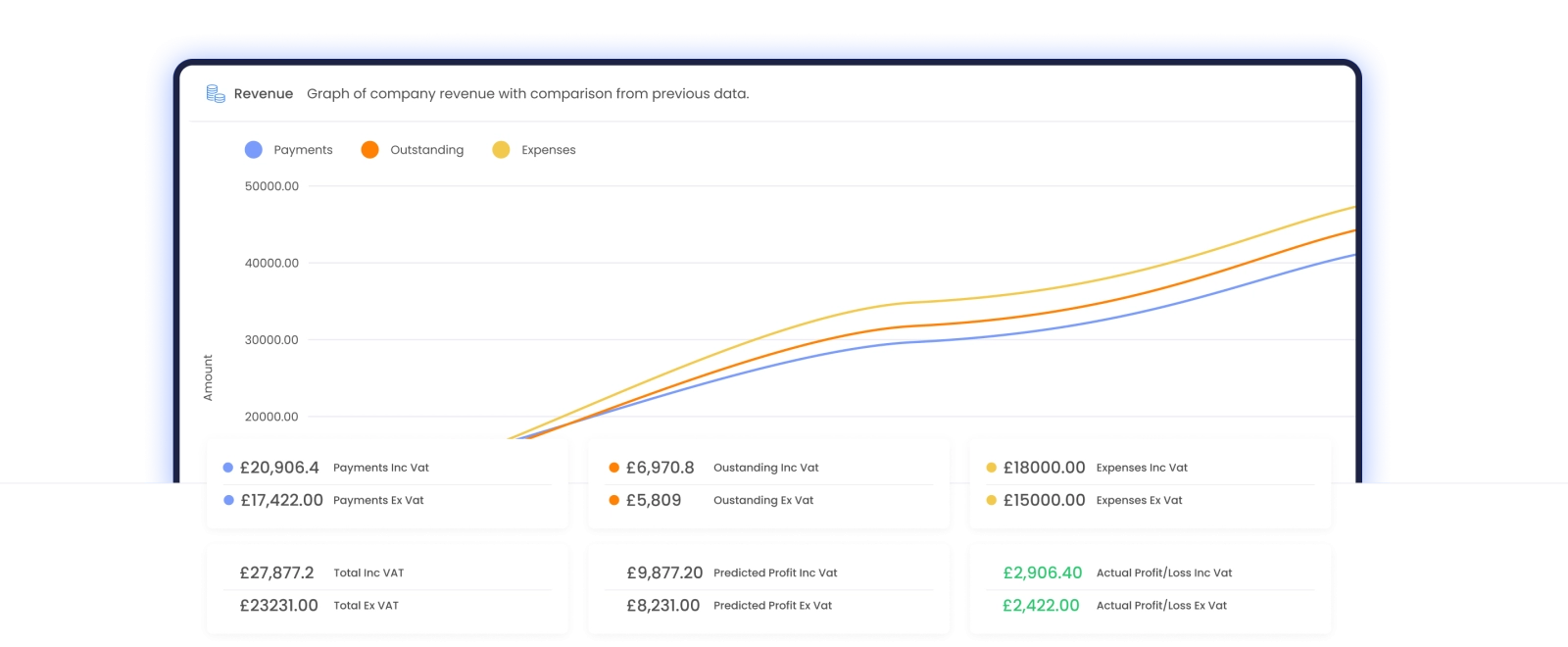This screenshot has height=647, width=1568.
Task: Select the £15000.00 expenses value
Action: (1044, 500)
